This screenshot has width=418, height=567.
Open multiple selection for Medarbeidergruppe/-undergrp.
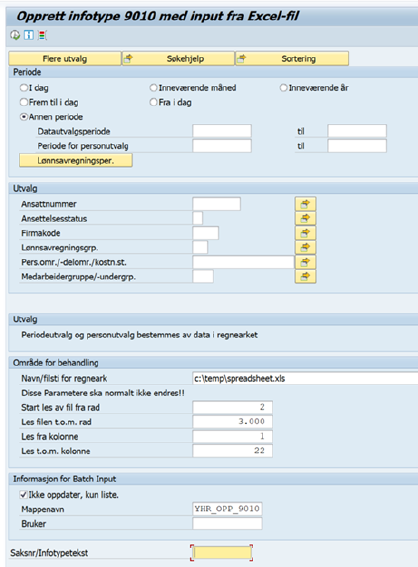click(x=305, y=276)
